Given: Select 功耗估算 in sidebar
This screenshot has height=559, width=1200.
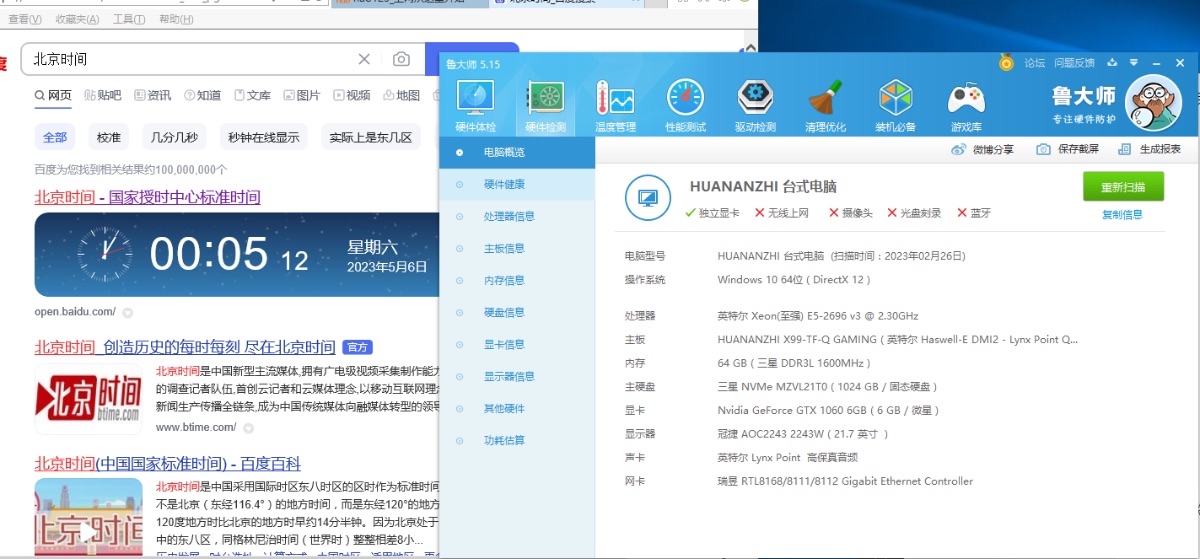Looking at the screenshot, I should 517,441.
